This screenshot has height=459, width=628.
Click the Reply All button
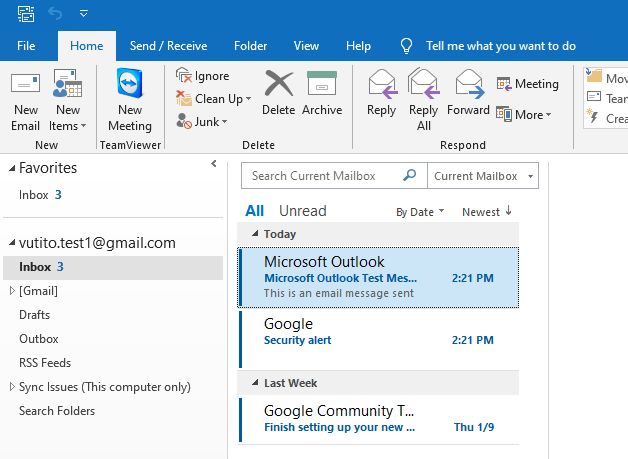point(423,100)
